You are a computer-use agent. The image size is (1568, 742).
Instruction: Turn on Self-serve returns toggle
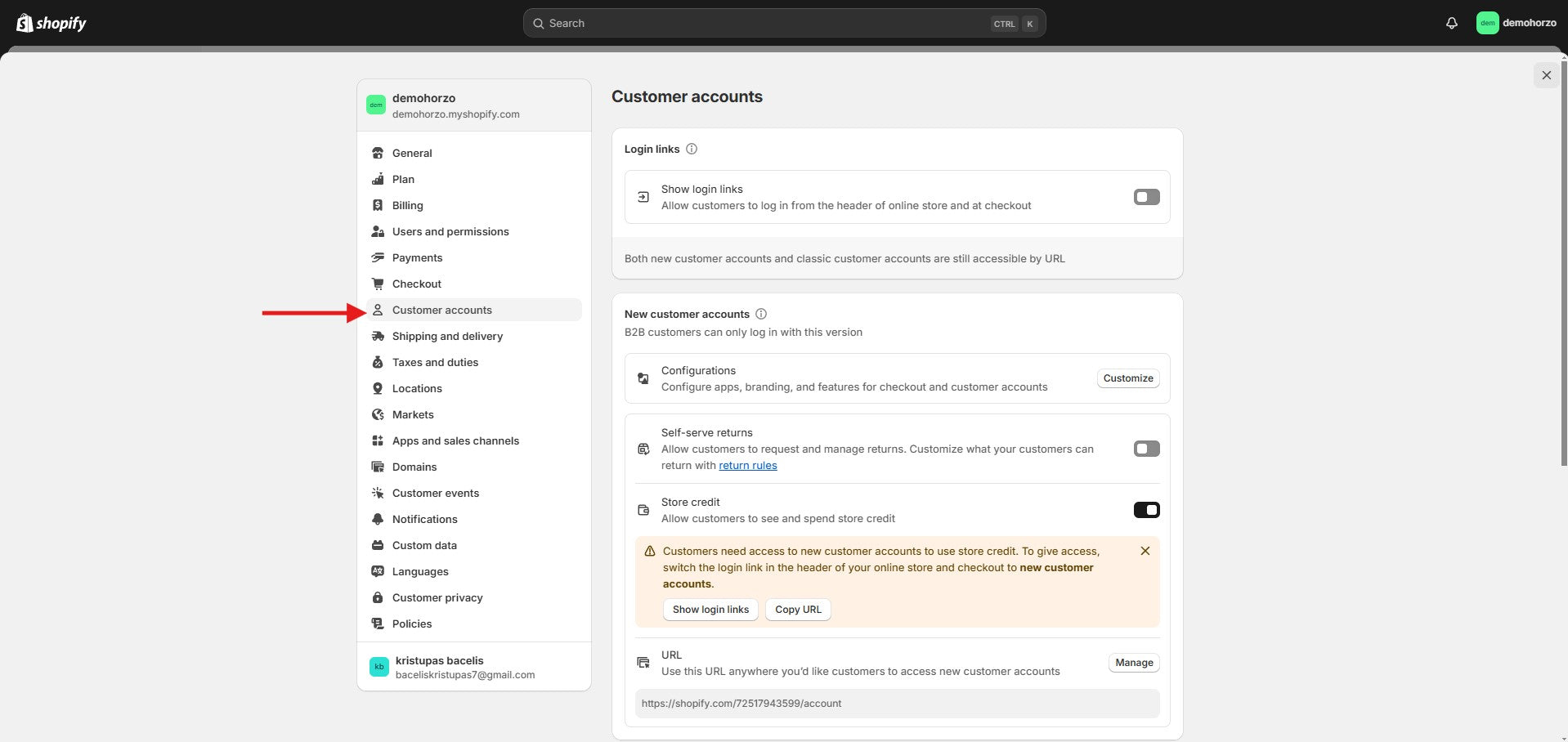pyautogui.click(x=1146, y=449)
